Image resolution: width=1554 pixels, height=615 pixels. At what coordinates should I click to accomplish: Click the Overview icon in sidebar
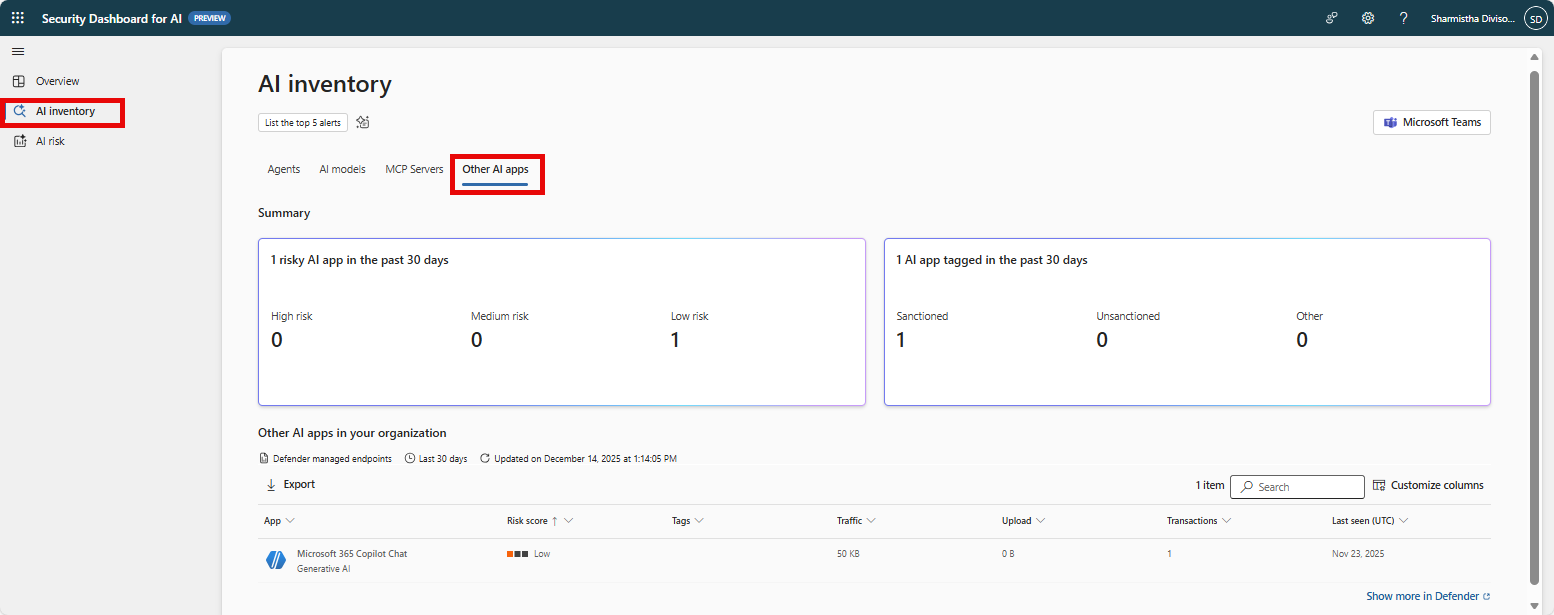pyautogui.click(x=19, y=81)
